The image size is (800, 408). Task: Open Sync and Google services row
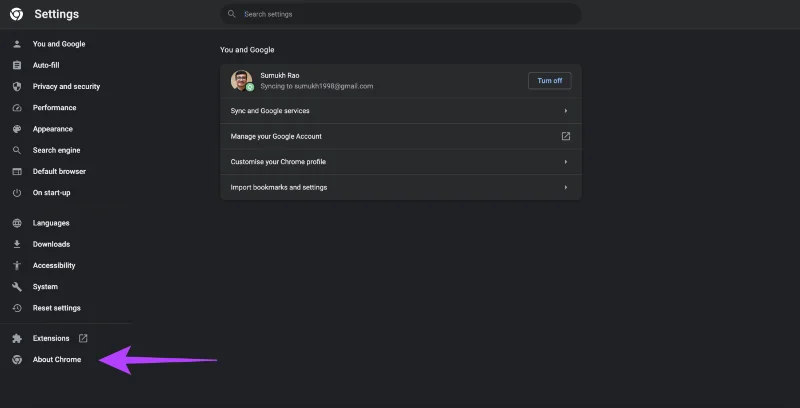401,111
